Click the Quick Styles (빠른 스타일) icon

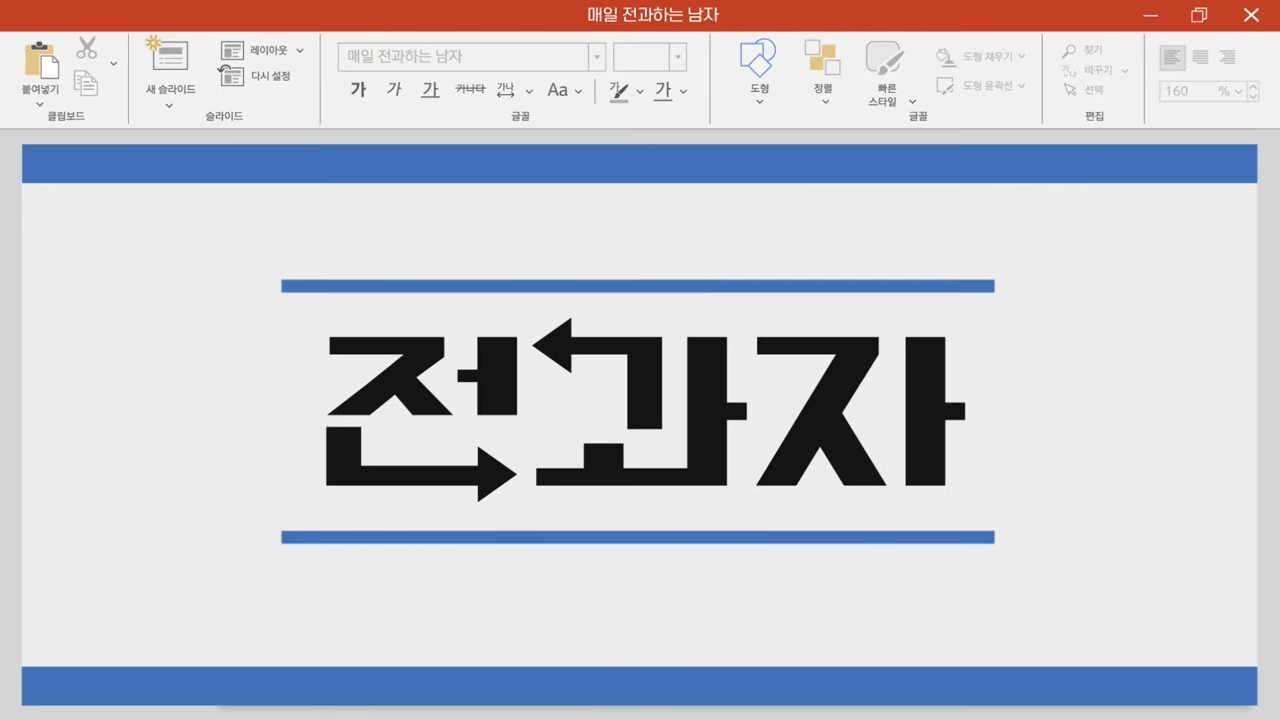(x=883, y=58)
